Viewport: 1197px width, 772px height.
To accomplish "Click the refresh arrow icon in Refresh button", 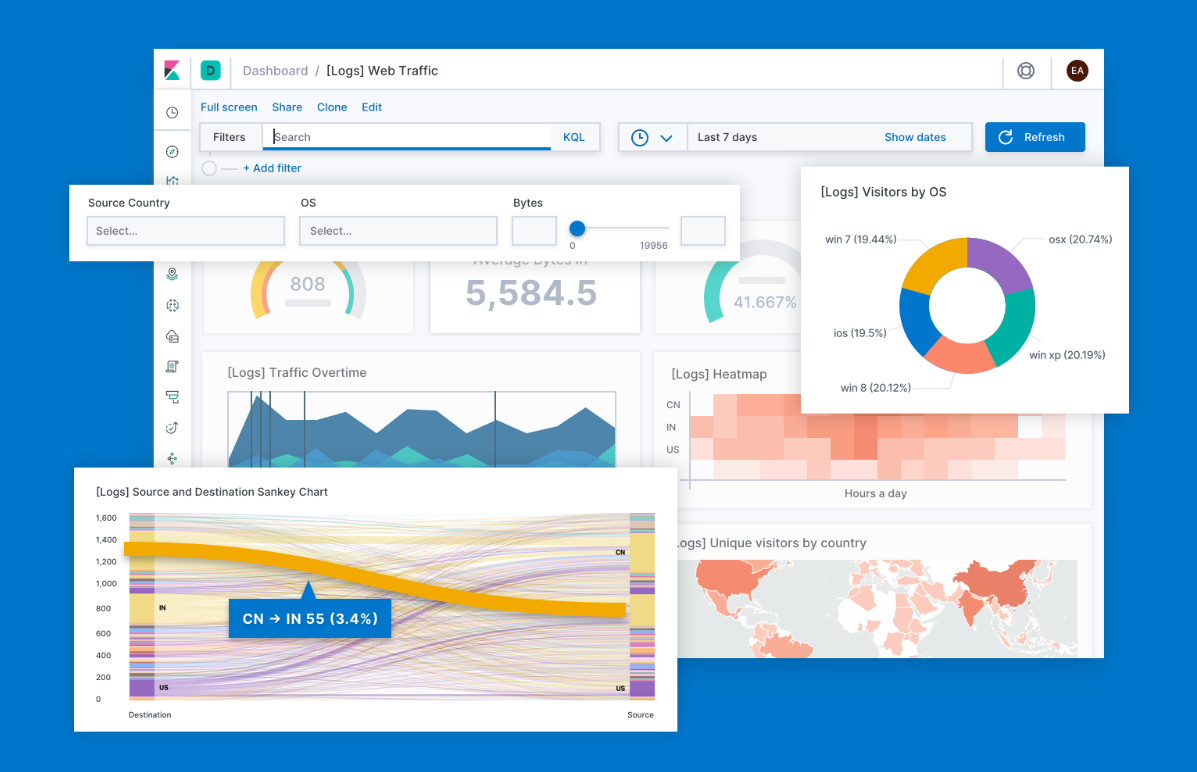I will 1006,137.
